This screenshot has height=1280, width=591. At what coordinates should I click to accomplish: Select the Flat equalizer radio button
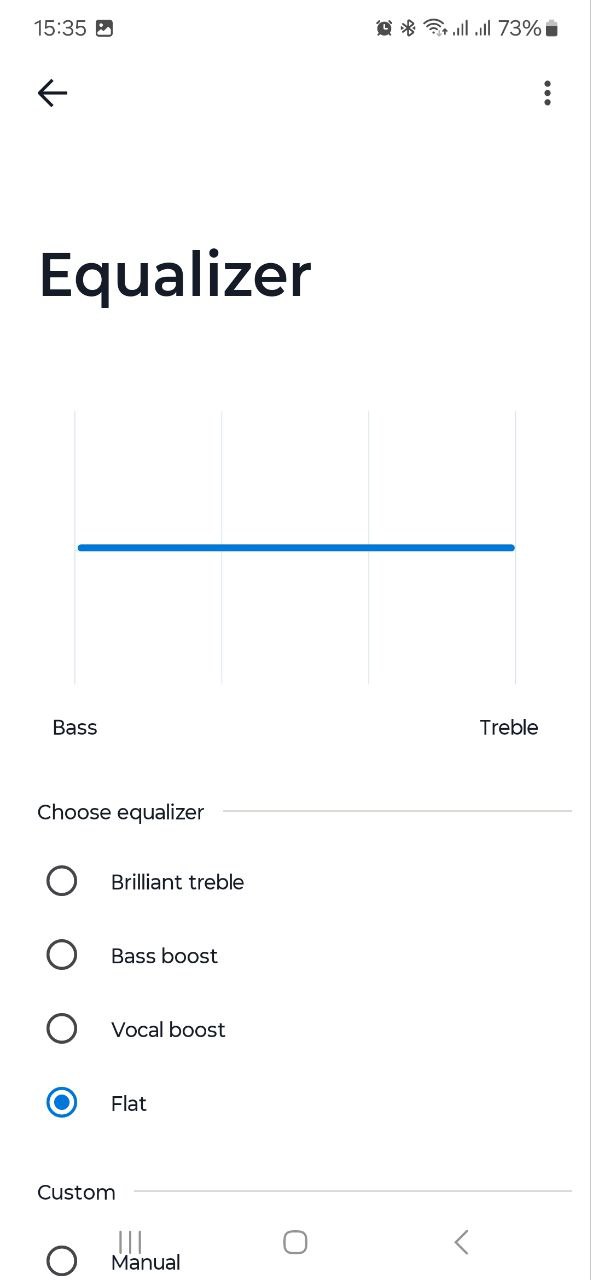62,1103
